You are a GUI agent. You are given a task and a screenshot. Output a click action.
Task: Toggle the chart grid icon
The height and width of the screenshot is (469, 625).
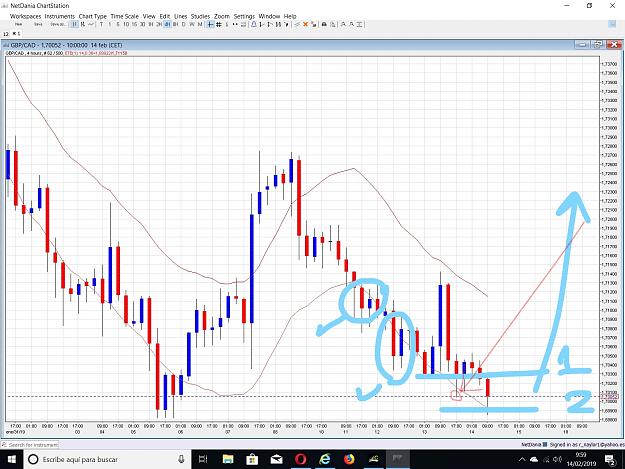(219, 24)
